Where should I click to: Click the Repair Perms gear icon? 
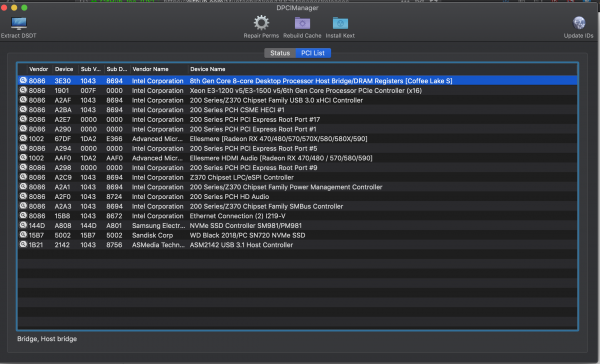point(261,23)
